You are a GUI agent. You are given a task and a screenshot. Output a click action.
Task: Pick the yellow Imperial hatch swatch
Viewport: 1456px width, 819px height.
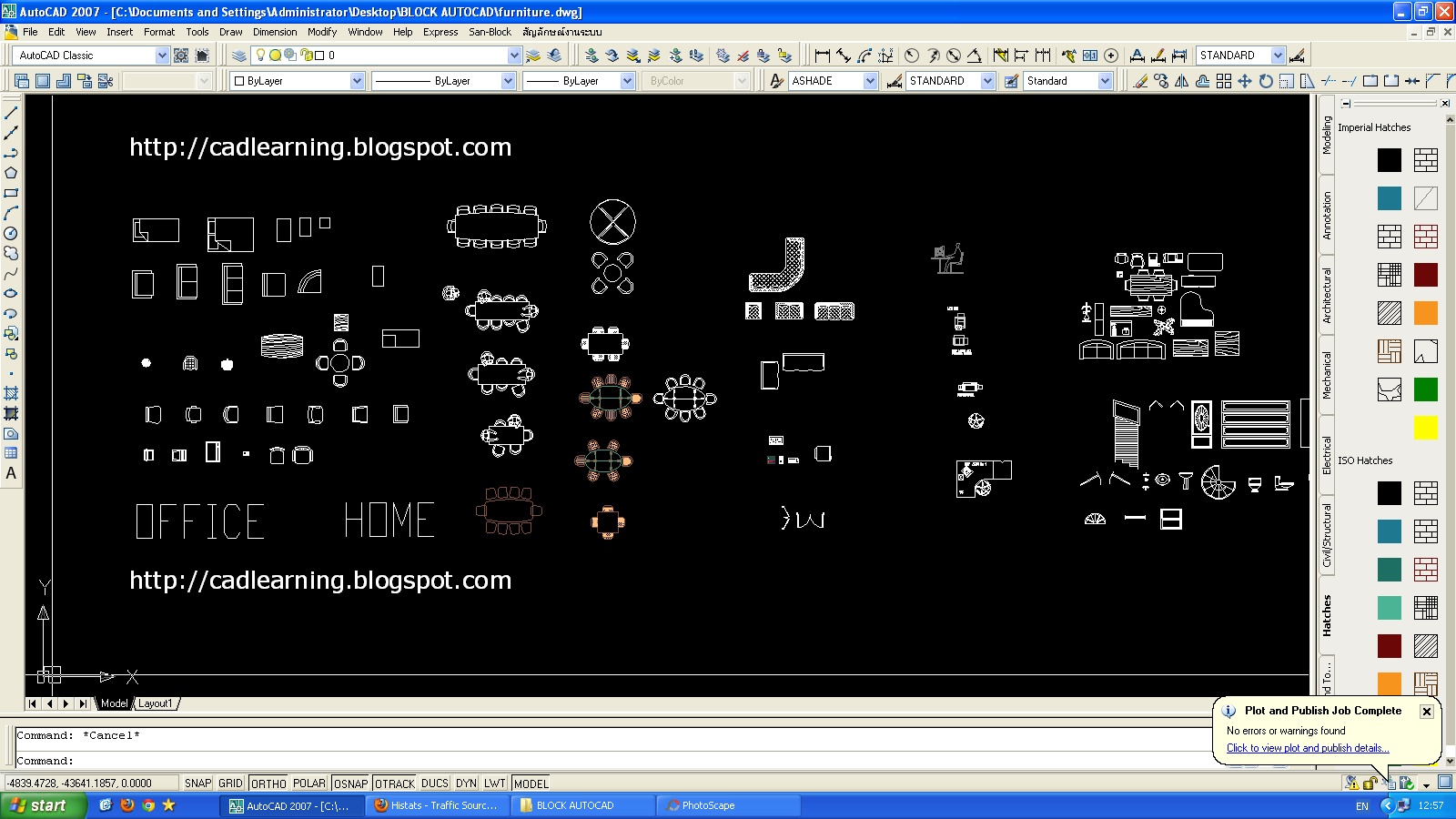pos(1426,428)
